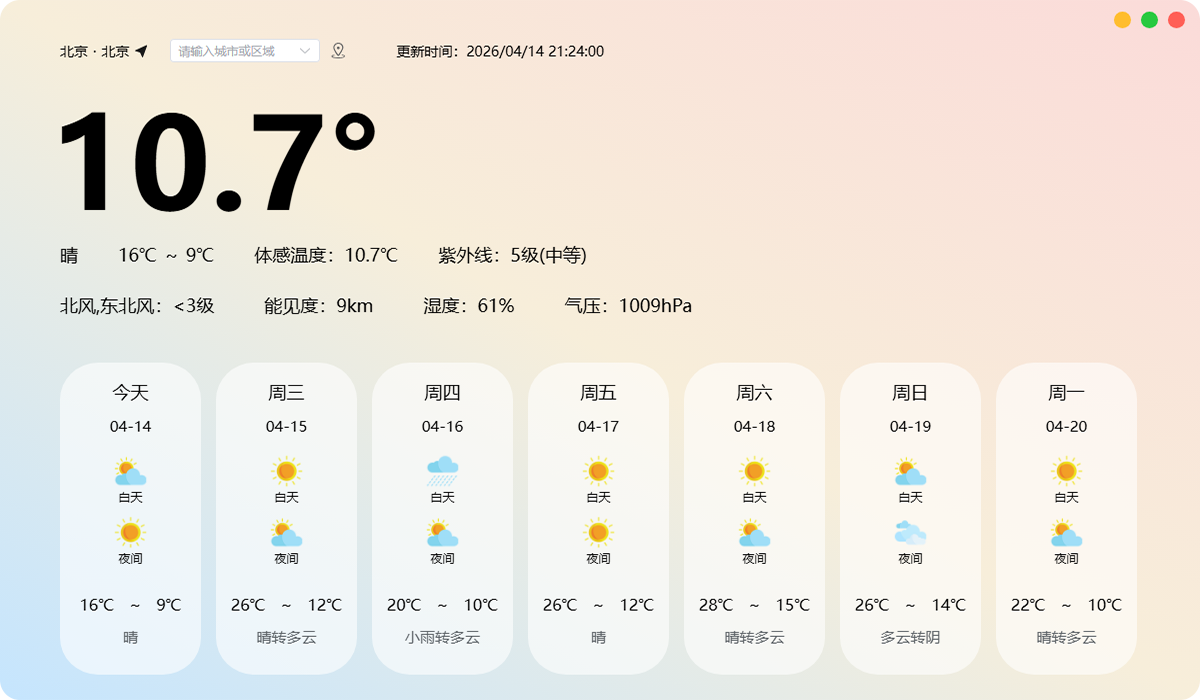The width and height of the screenshot is (1200, 700).
Task: Click today's nighttime sun icon
Action: click(x=130, y=533)
